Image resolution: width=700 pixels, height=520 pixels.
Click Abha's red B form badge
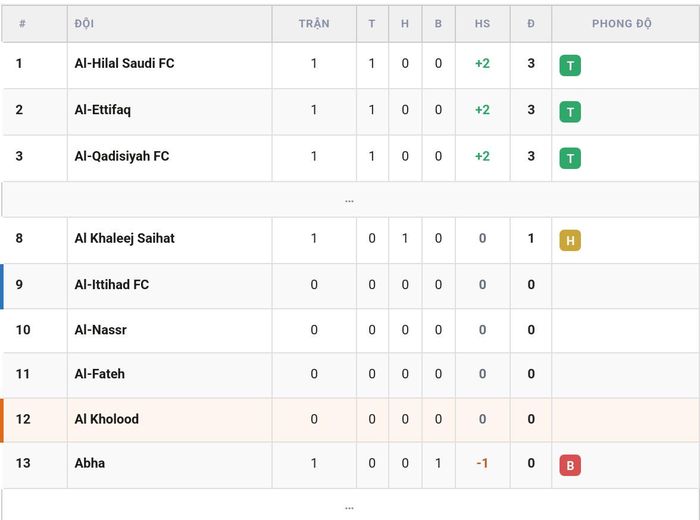570,466
